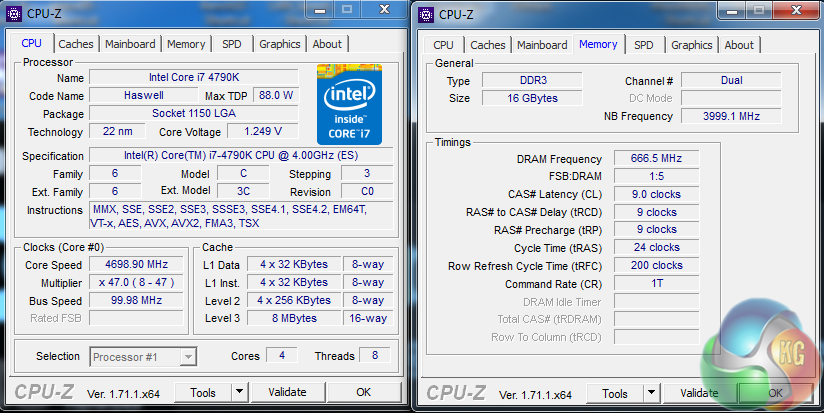The width and height of the screenshot is (824, 413).
Task: Open Tools dropdown arrow in right window
Action: click(651, 393)
